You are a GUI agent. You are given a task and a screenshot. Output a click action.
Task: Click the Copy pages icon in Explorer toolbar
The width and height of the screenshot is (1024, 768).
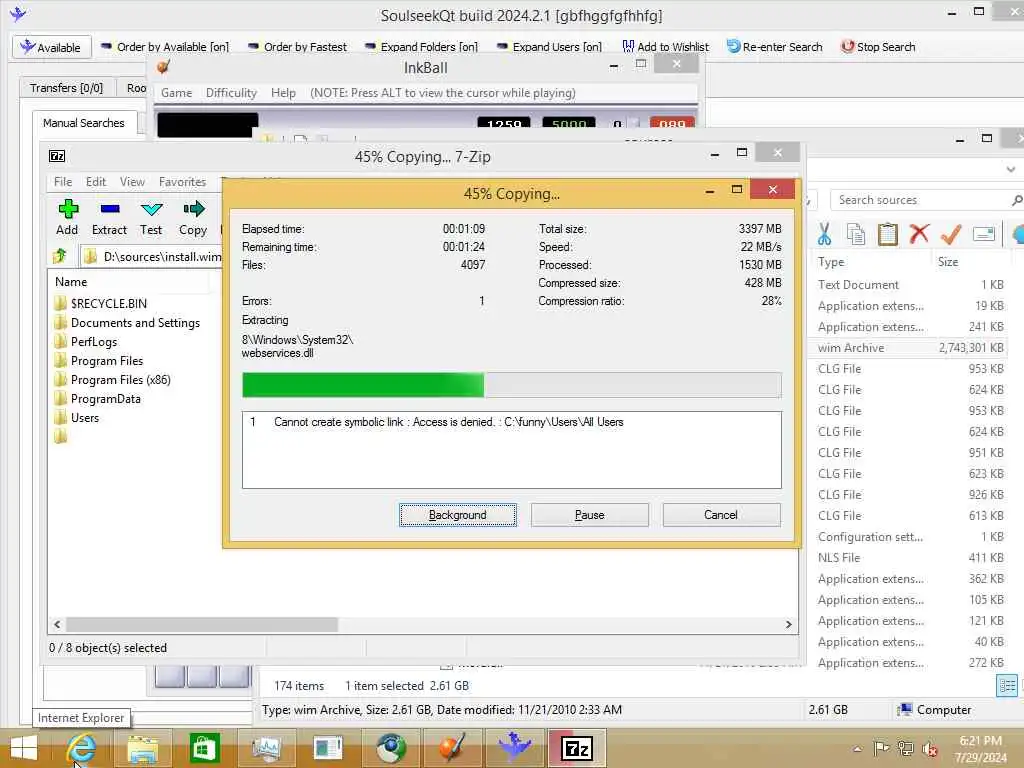856,234
